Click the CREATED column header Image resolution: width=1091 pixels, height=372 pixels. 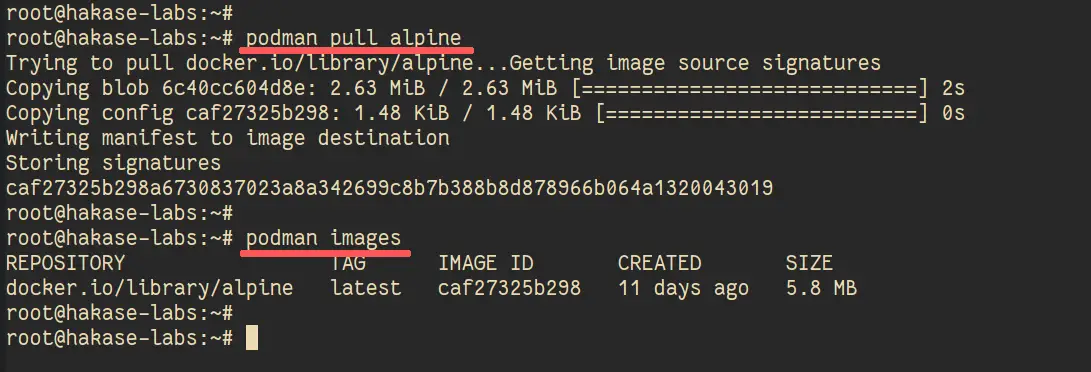tap(660, 263)
